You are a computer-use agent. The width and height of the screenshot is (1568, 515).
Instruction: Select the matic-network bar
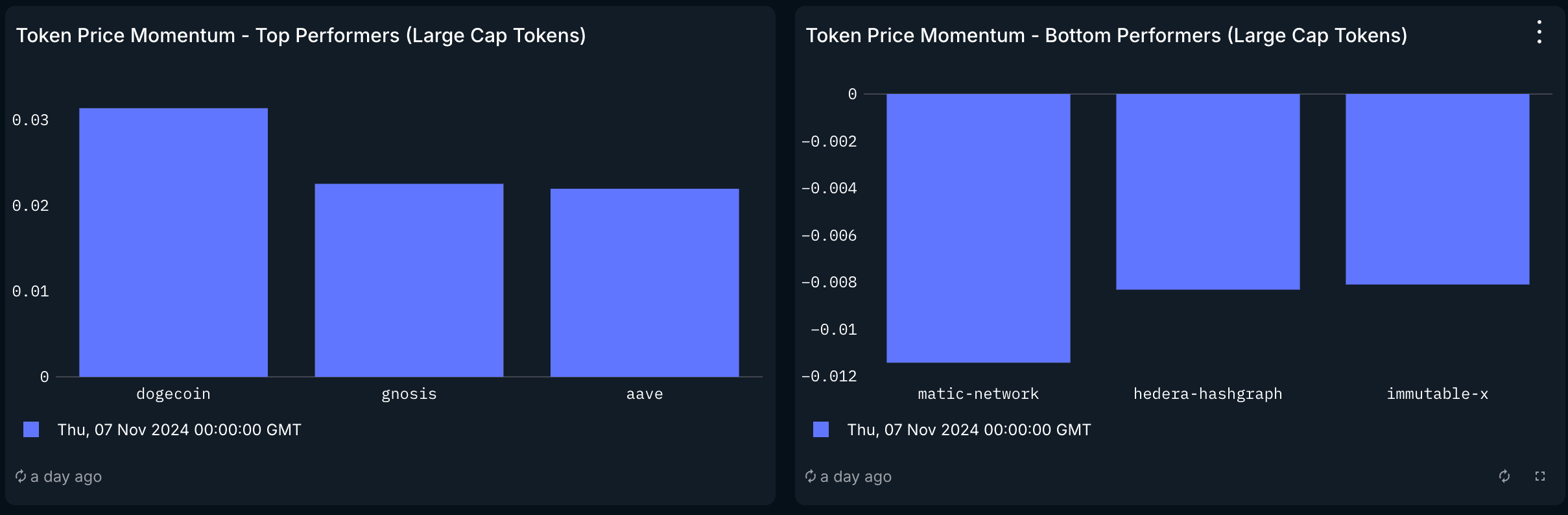click(x=978, y=228)
